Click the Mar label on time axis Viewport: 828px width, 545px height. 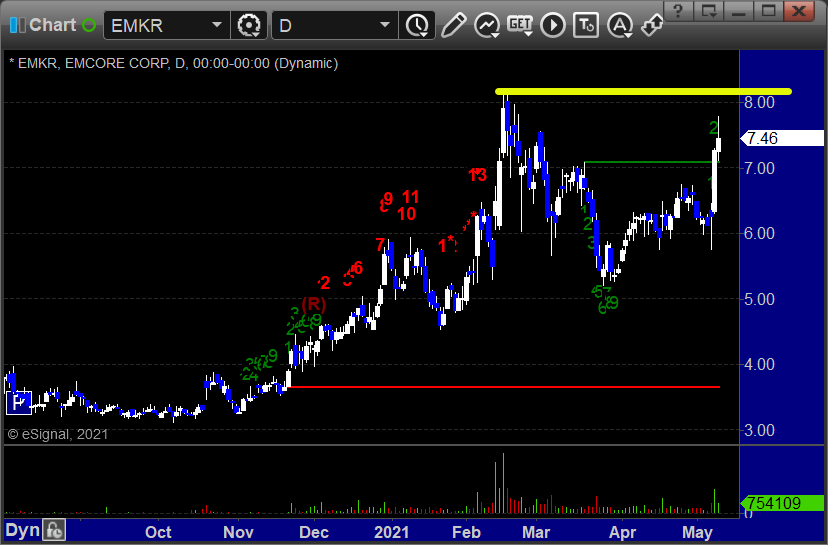pos(537,532)
